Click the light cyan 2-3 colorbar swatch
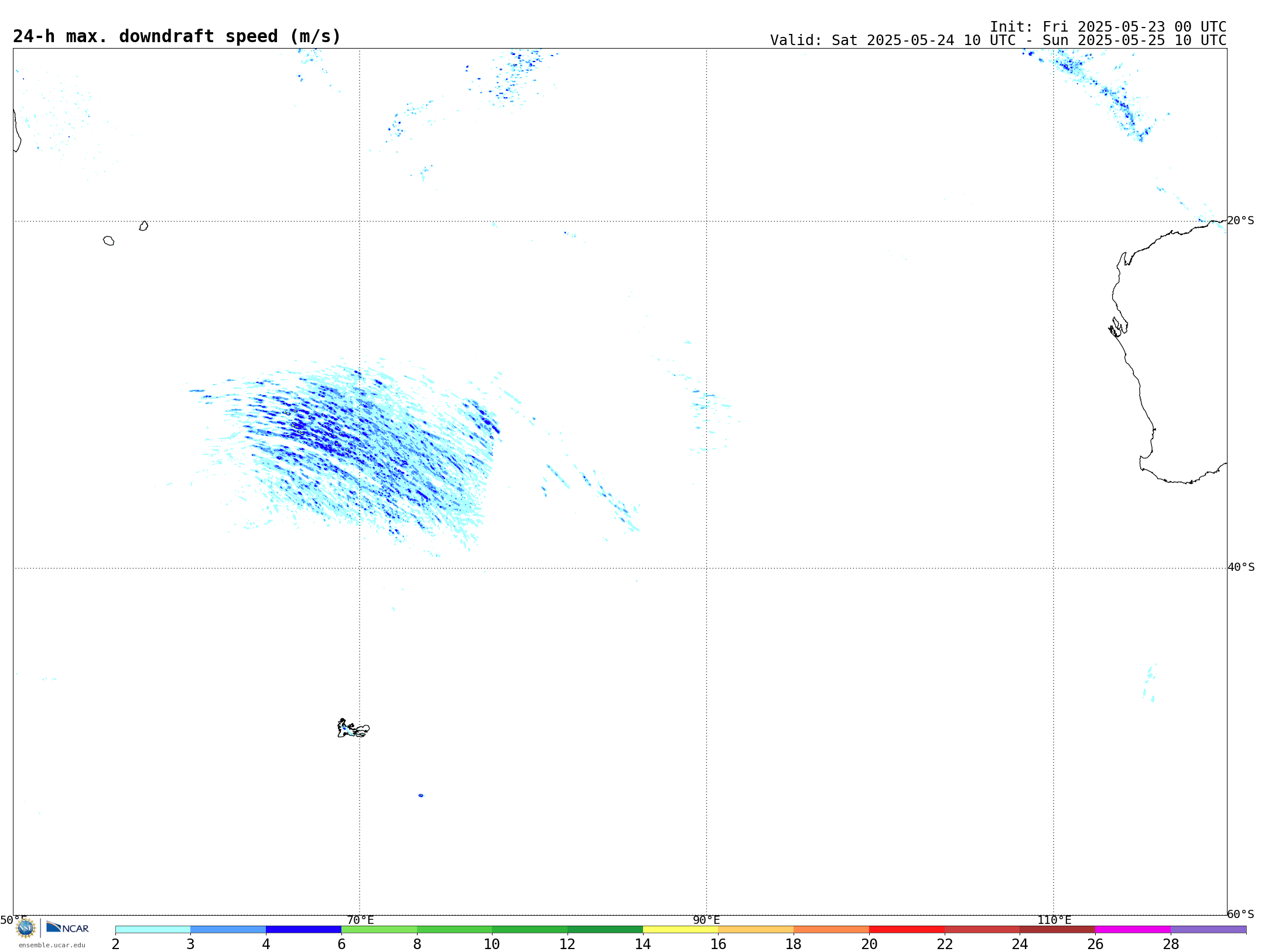Image resolution: width=1265 pixels, height=952 pixels. [x=153, y=929]
